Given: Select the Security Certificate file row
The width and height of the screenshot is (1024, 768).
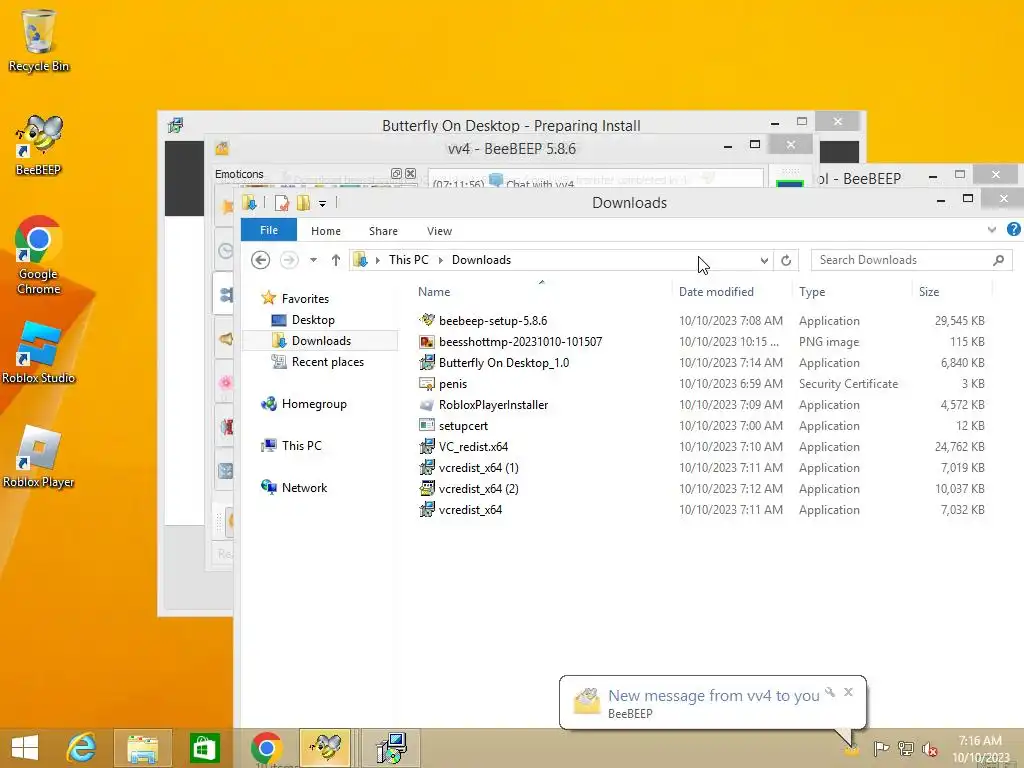Looking at the screenshot, I should (x=701, y=383).
